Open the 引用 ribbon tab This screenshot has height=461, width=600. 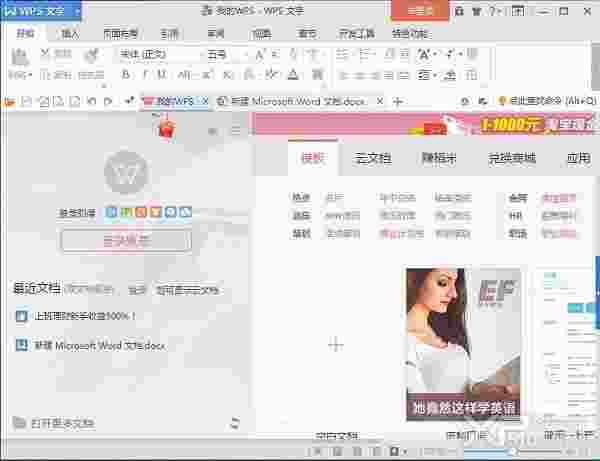[x=169, y=34]
